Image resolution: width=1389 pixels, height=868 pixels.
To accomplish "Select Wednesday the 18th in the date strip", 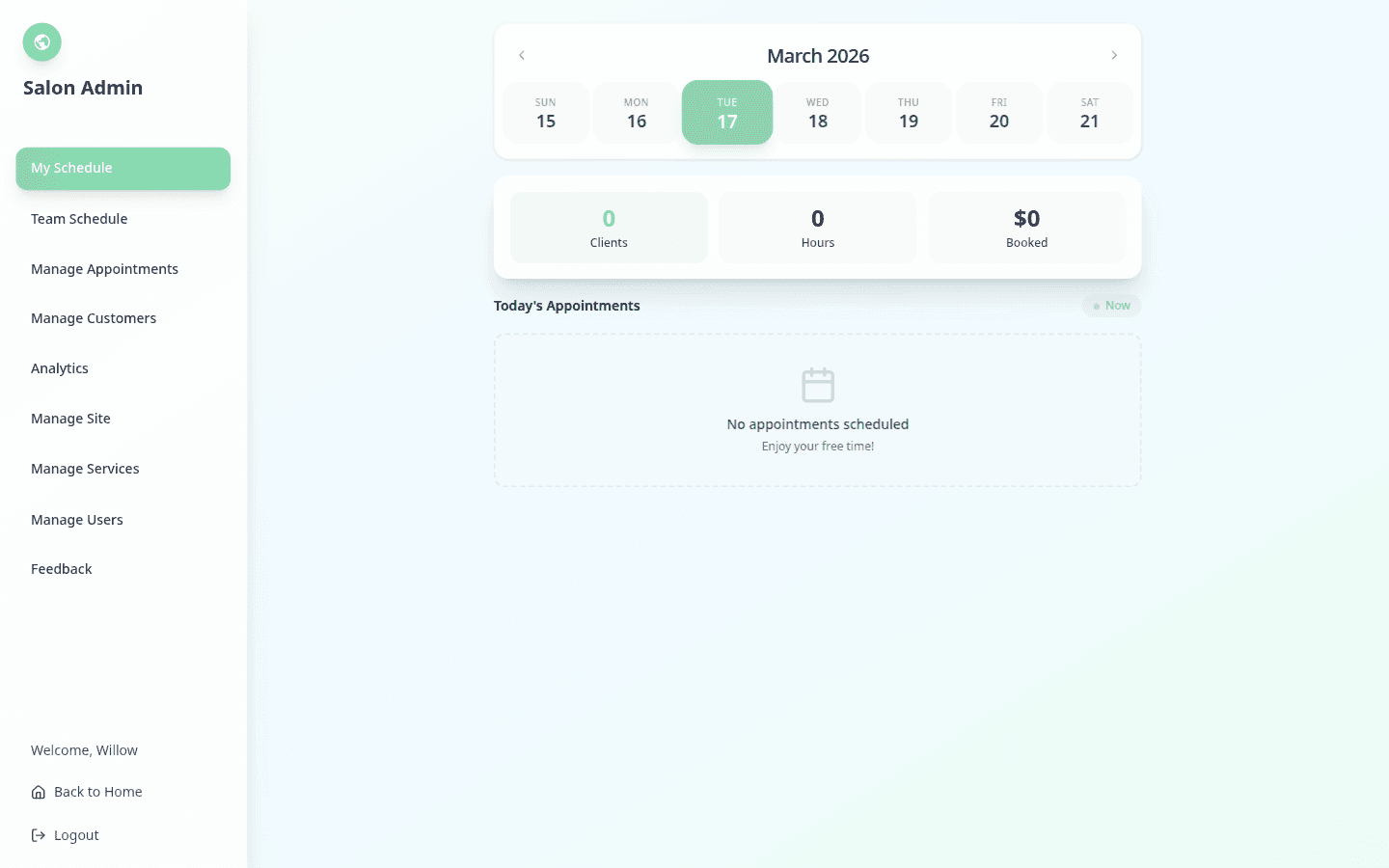I will tap(817, 112).
